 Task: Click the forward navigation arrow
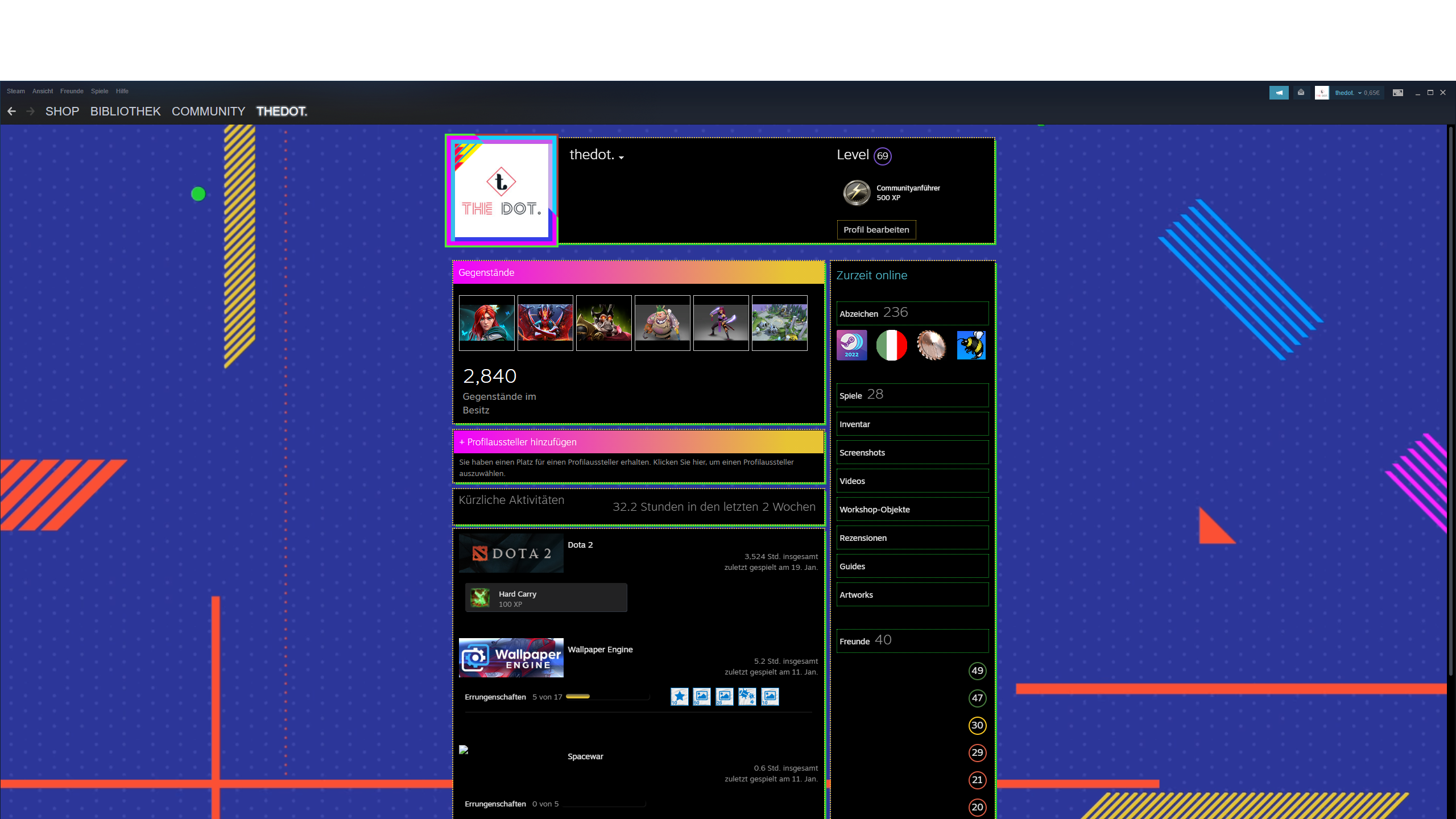click(31, 111)
